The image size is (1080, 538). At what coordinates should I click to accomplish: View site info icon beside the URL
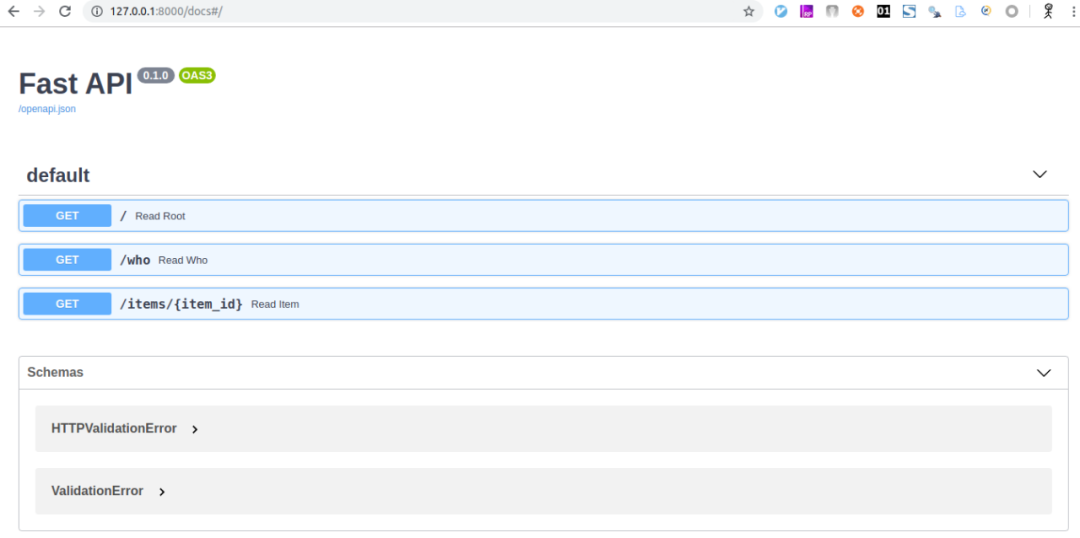pos(97,12)
